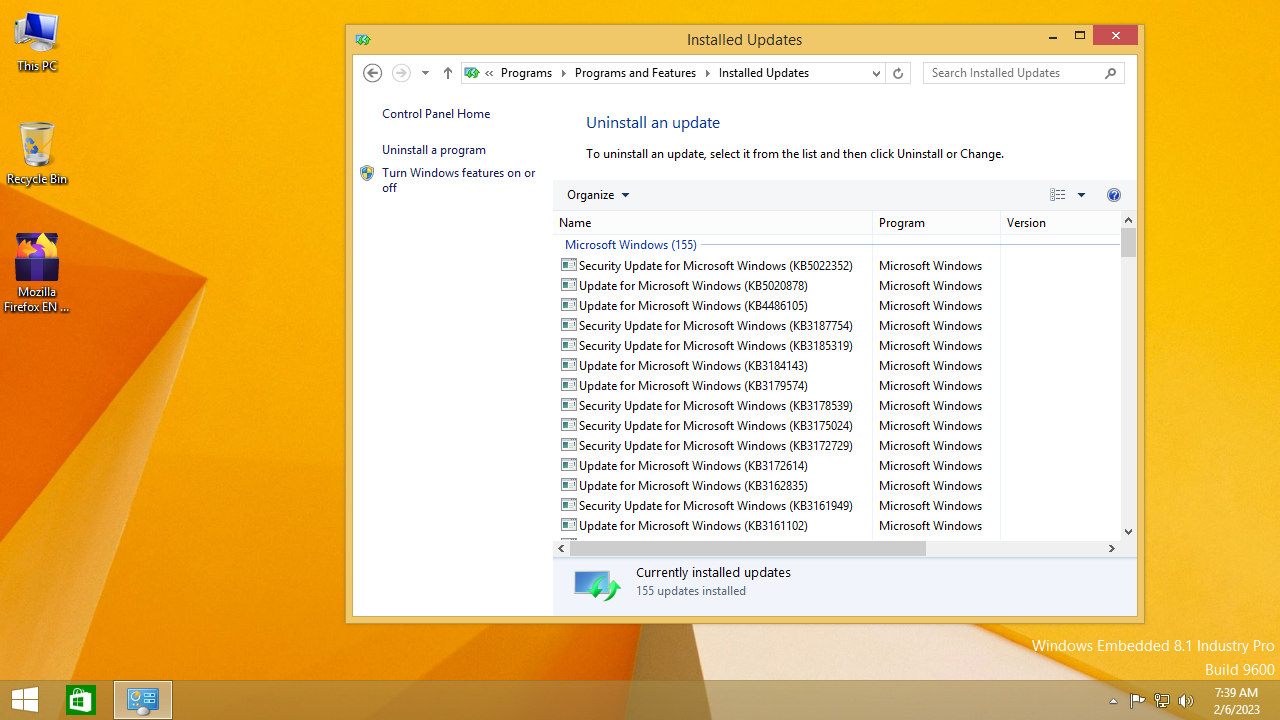The height and width of the screenshot is (720, 1280).
Task: Open the Organize menu
Action: (598, 195)
